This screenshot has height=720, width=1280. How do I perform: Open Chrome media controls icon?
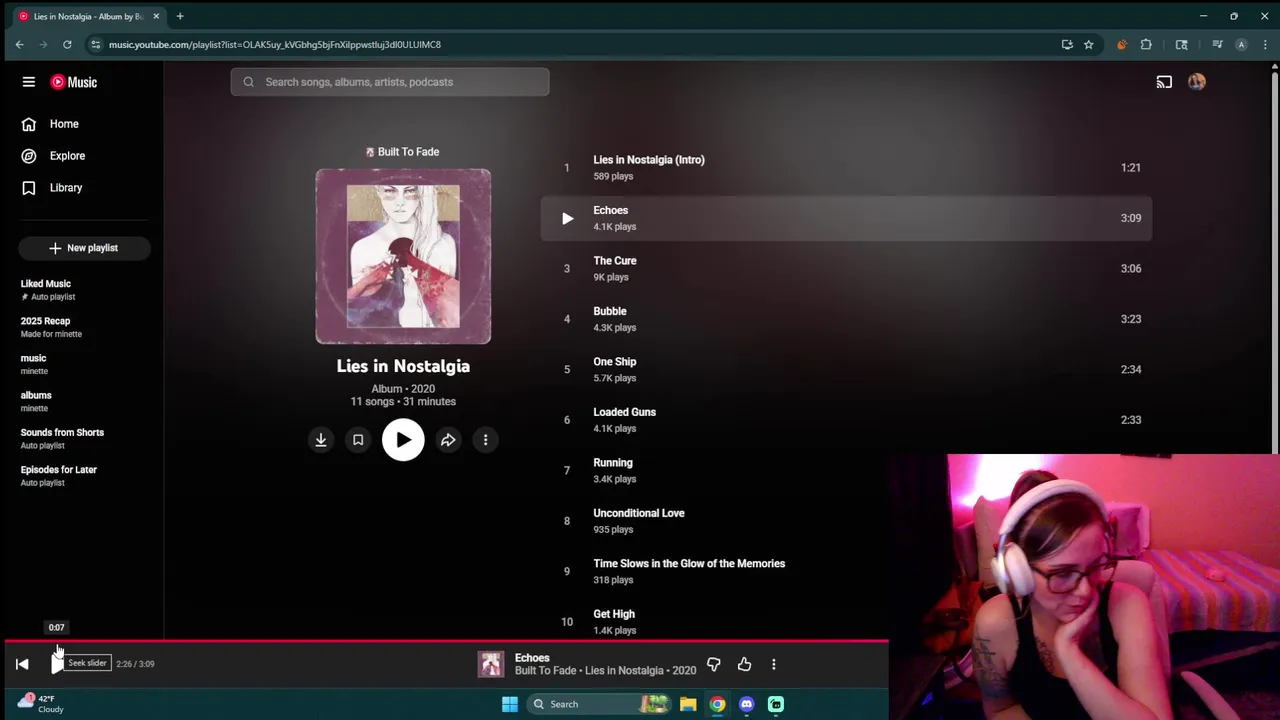tap(1217, 44)
